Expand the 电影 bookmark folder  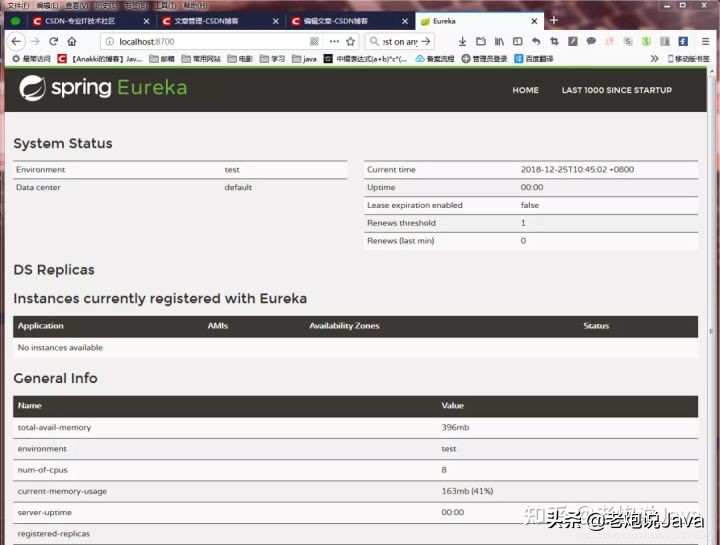(240, 59)
